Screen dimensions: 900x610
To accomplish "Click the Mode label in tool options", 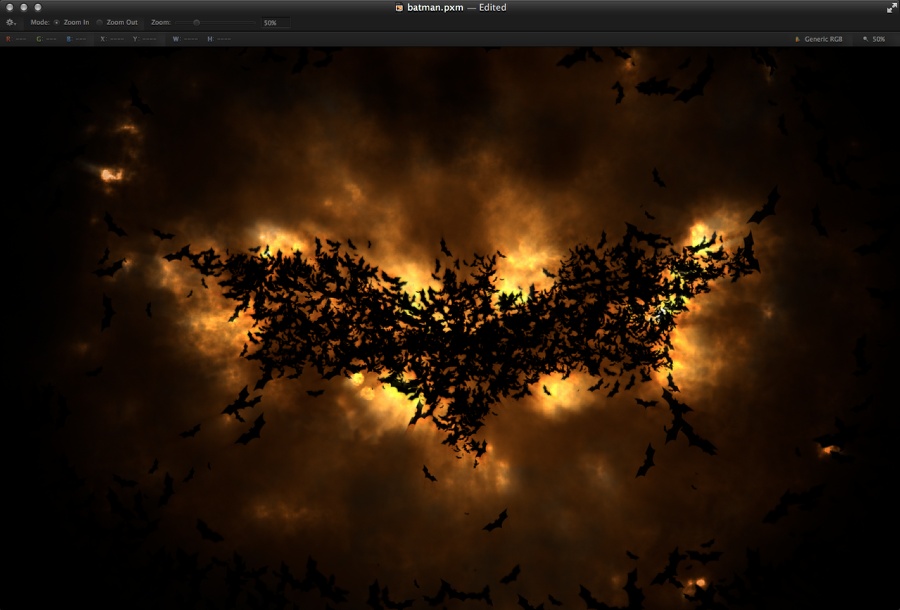I will 40,22.
